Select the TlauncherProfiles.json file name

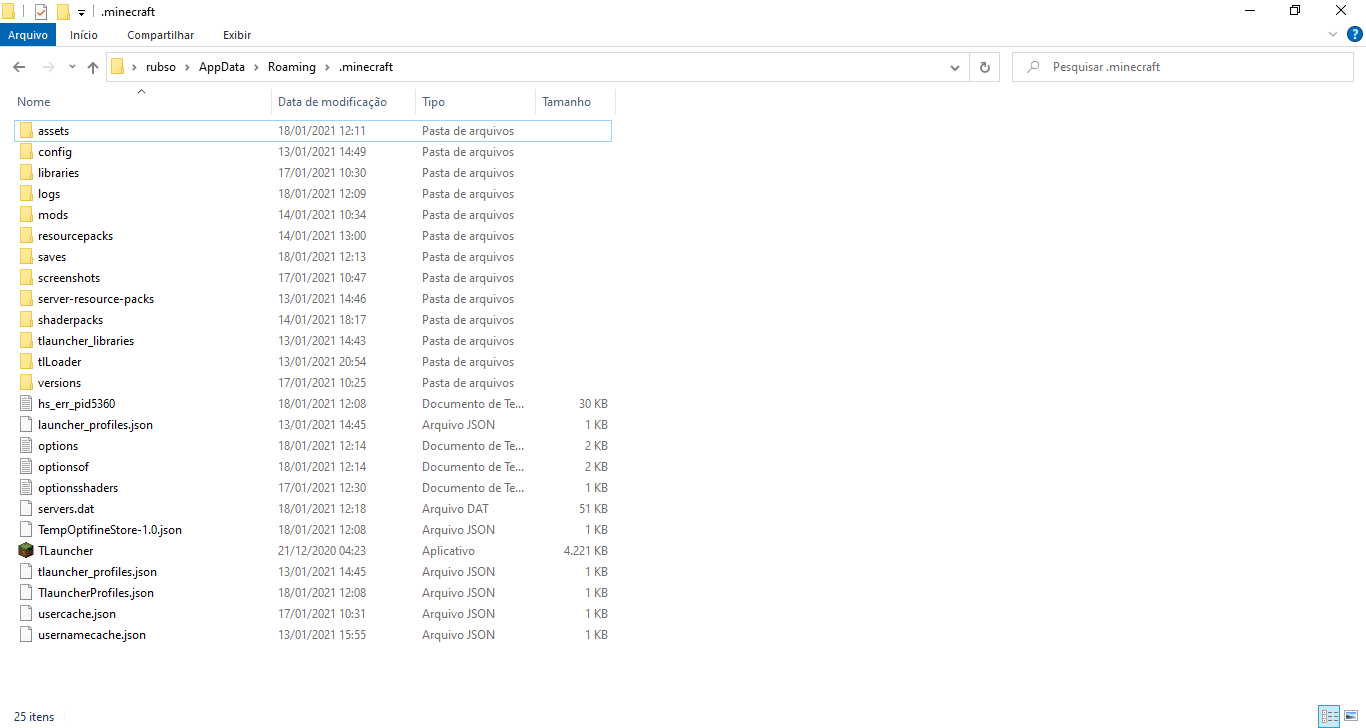[96, 593]
